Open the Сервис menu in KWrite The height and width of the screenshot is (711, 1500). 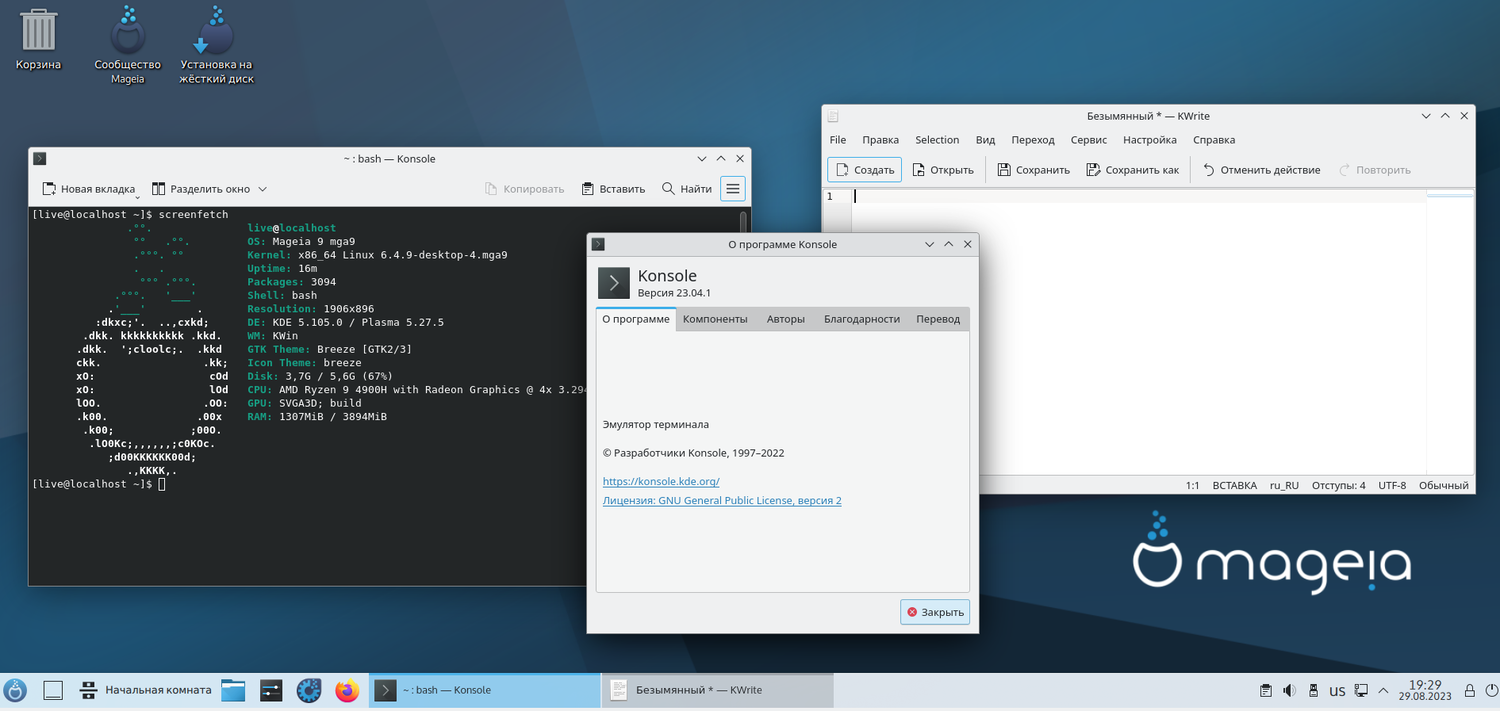[1088, 140]
